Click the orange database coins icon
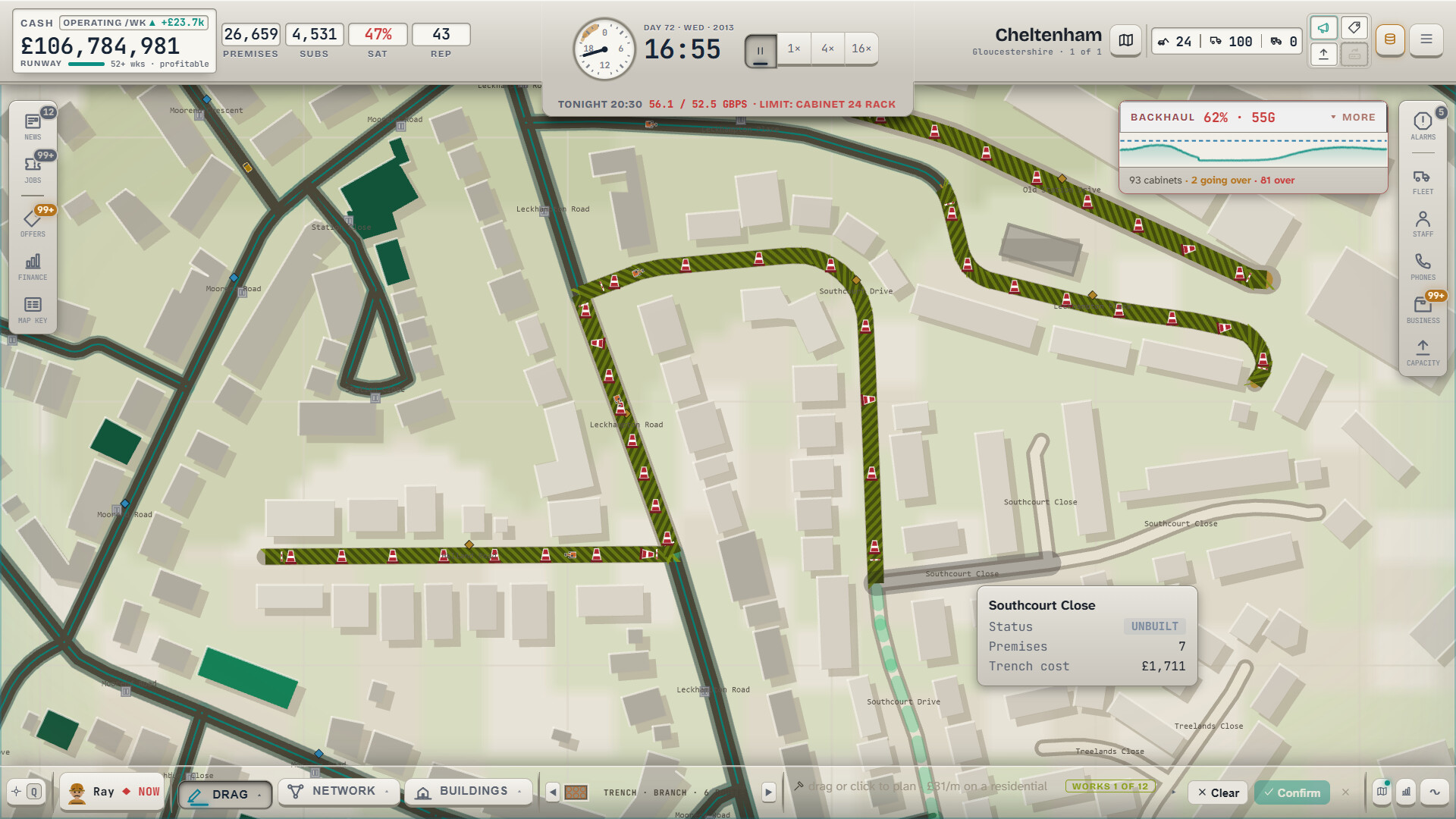 pyautogui.click(x=1390, y=39)
